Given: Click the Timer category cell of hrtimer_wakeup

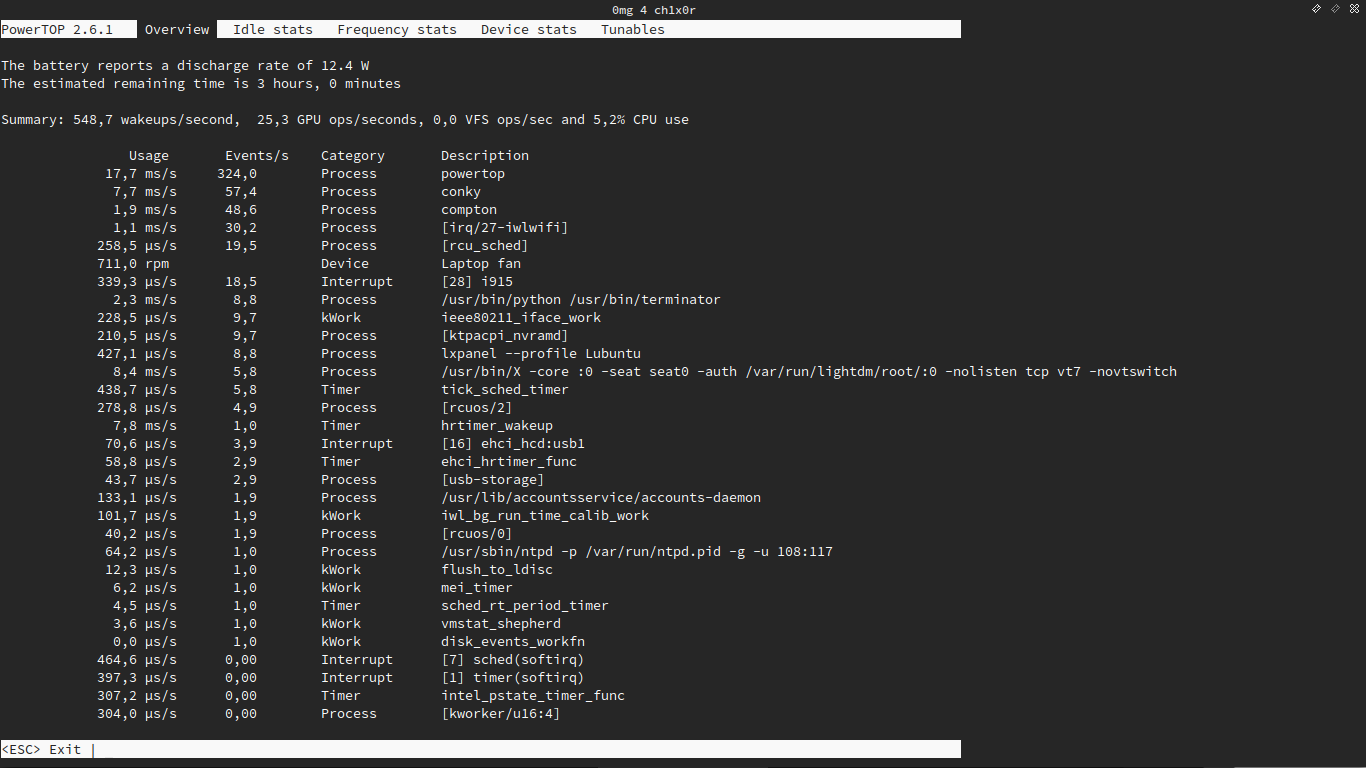Looking at the screenshot, I should (x=341, y=425).
